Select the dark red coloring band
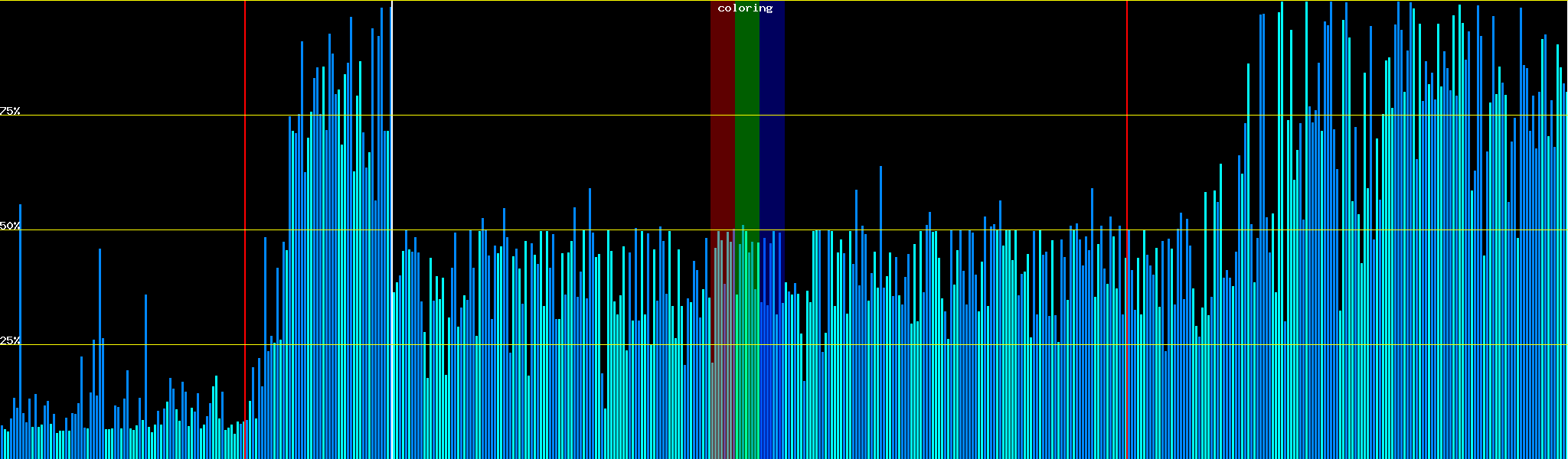 coord(722,115)
